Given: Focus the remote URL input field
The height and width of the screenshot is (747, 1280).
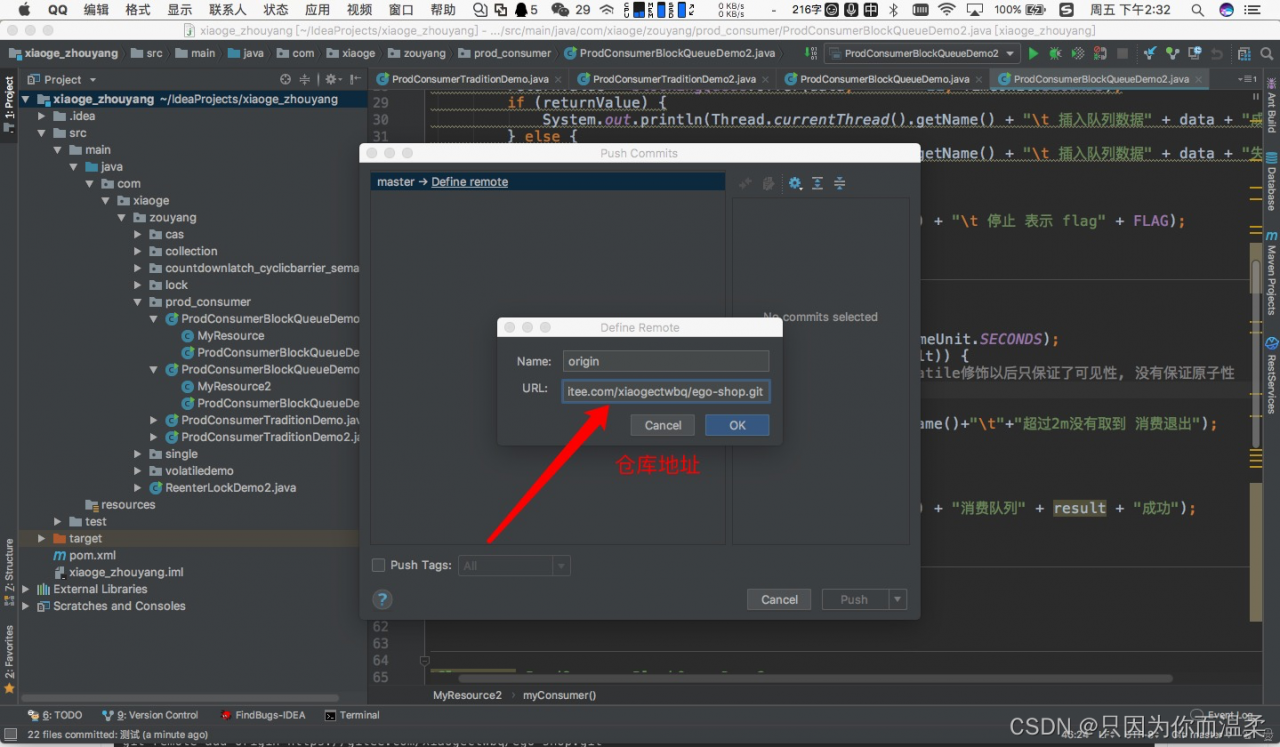Looking at the screenshot, I should (665, 392).
